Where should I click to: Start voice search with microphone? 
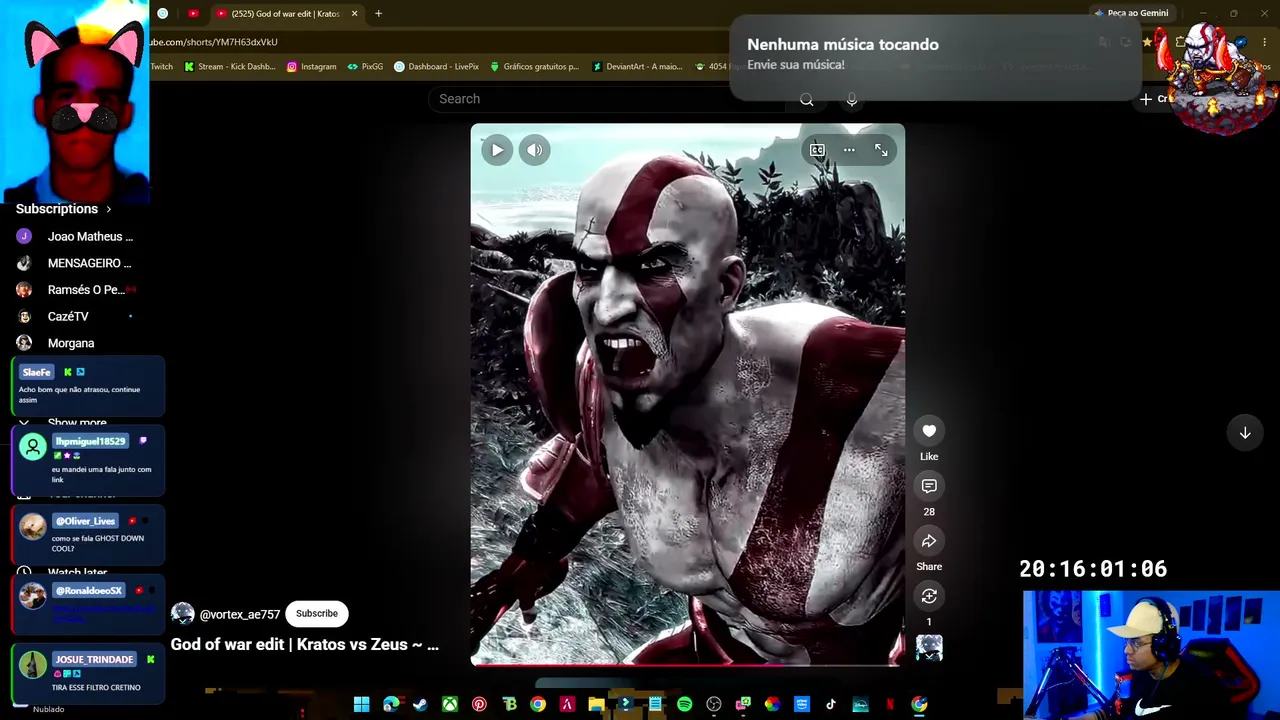[x=852, y=100]
